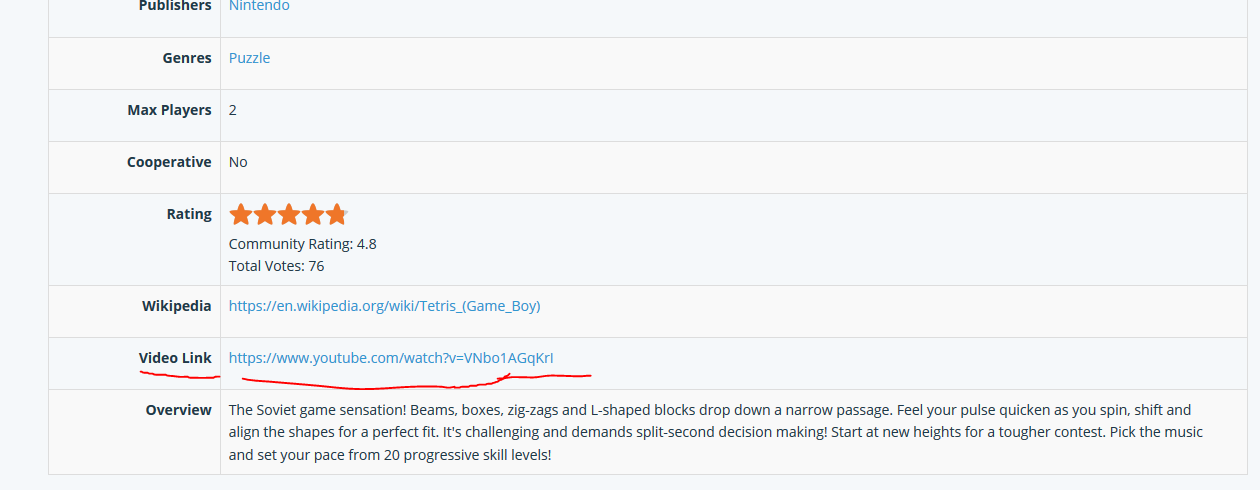Click the second orange rating star
Screen dimensions: 1260x490
click(x=264, y=214)
